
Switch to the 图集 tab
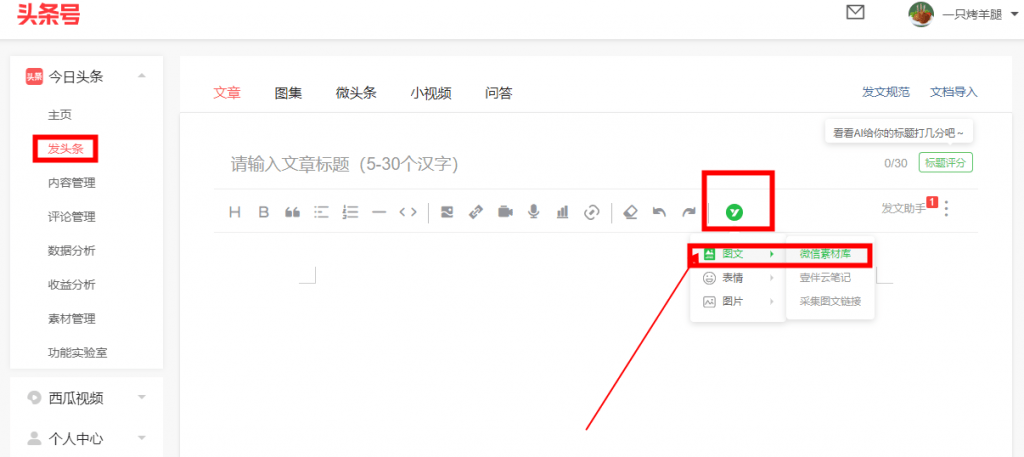coord(288,93)
